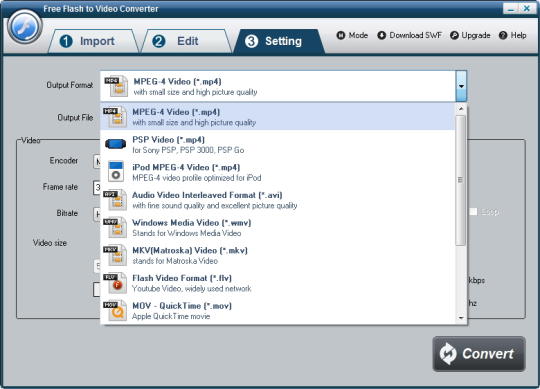Click the selected MPEG-4 Video format field
The width and height of the screenshot is (540, 389).
point(278,86)
